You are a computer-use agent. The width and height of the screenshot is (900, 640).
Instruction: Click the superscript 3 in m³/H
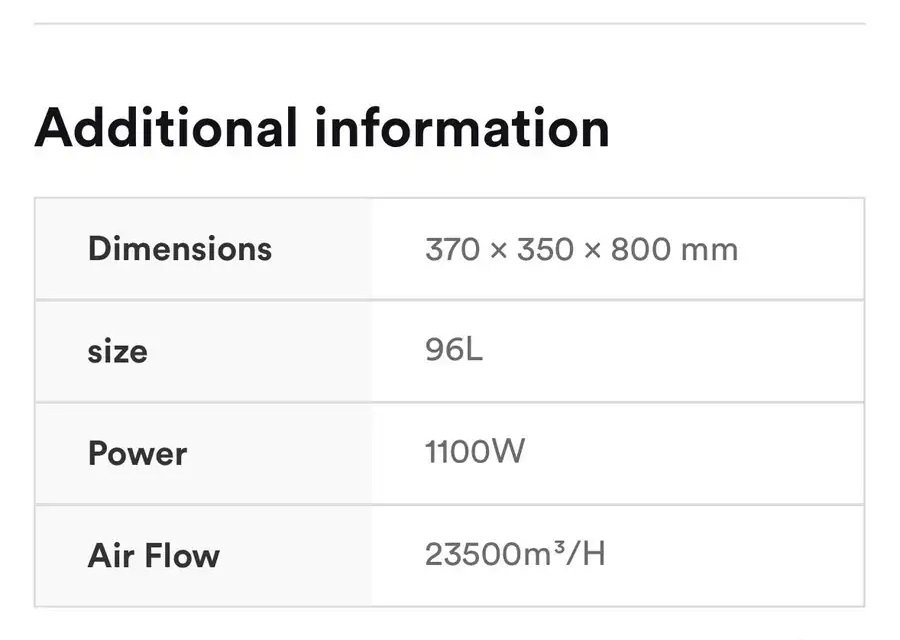coord(562,547)
